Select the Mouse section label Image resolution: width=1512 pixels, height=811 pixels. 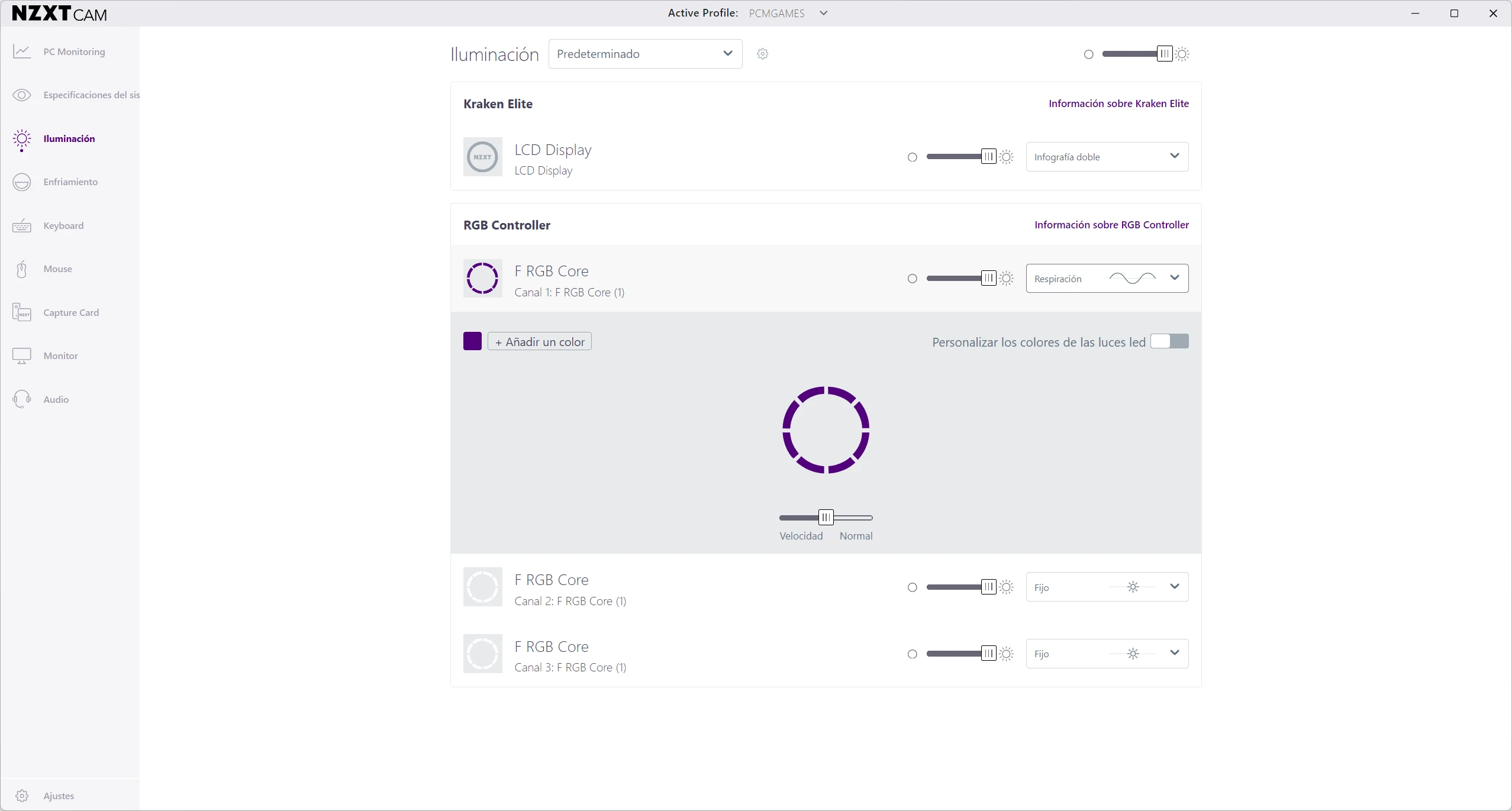(57, 269)
